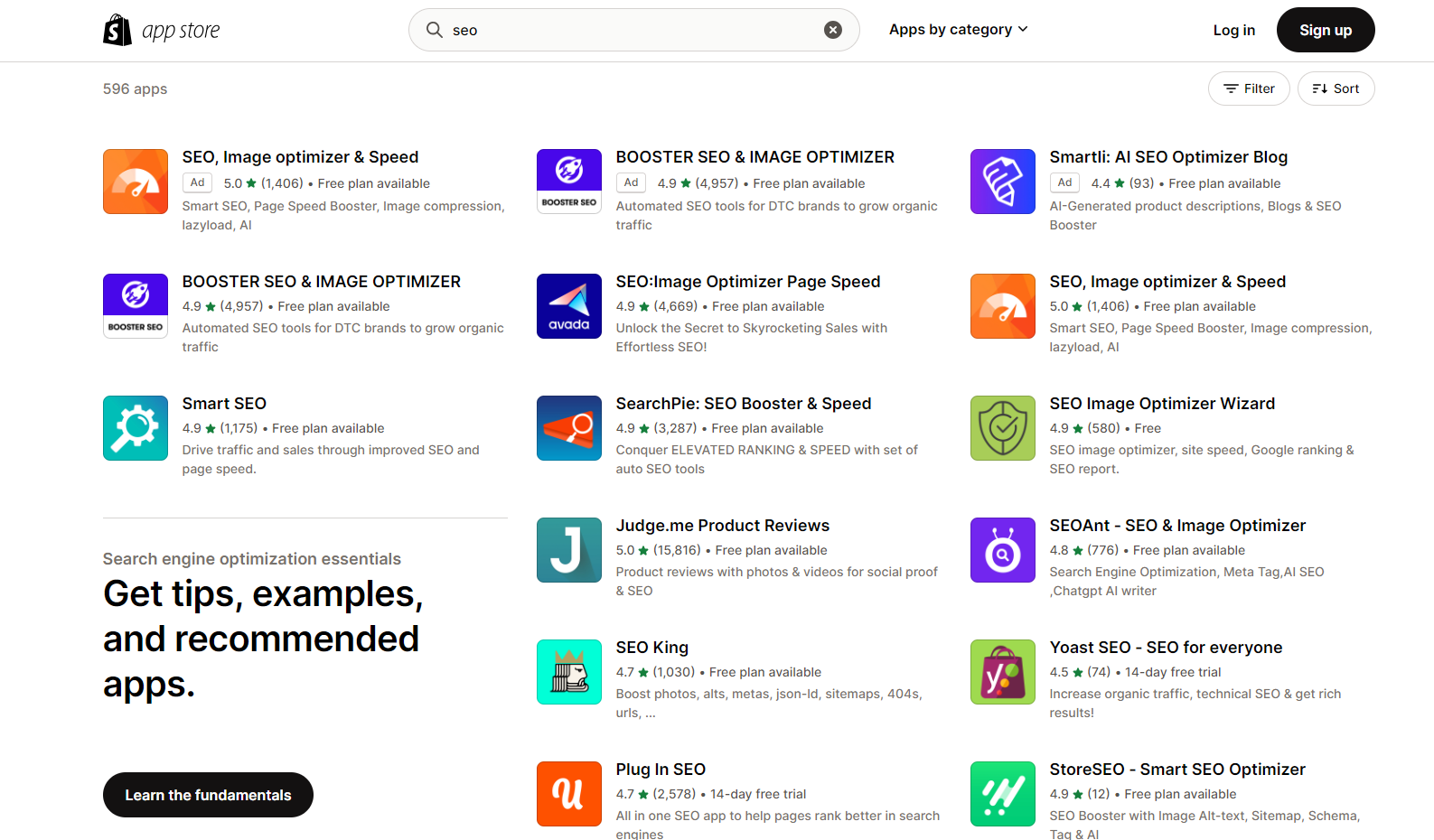Click the '596 apps' result count text
Screen dimensions: 1434x840
(x=136, y=89)
